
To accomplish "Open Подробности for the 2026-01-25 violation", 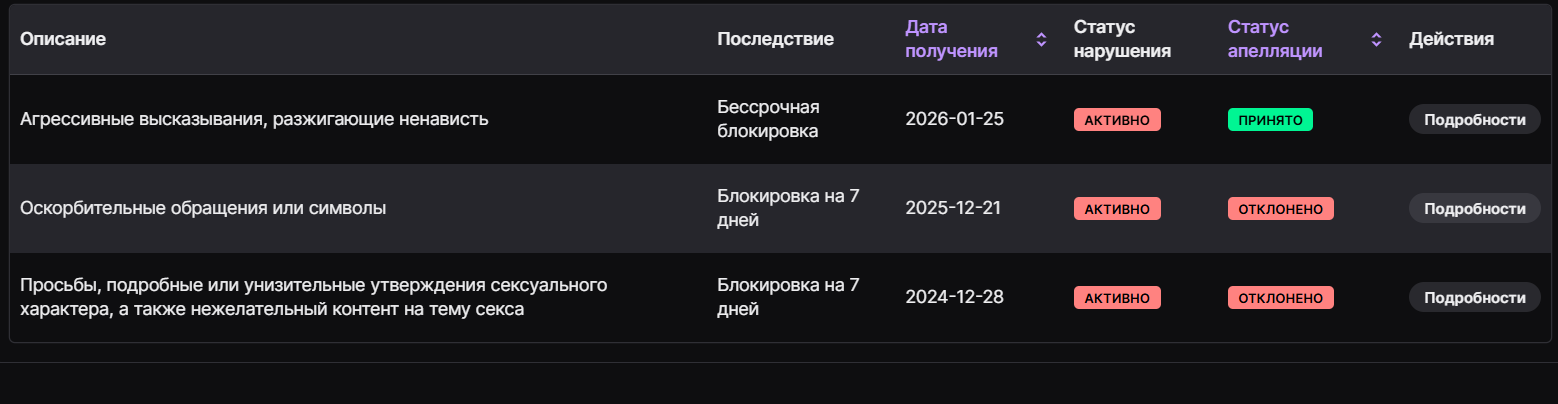I will [1474, 120].
